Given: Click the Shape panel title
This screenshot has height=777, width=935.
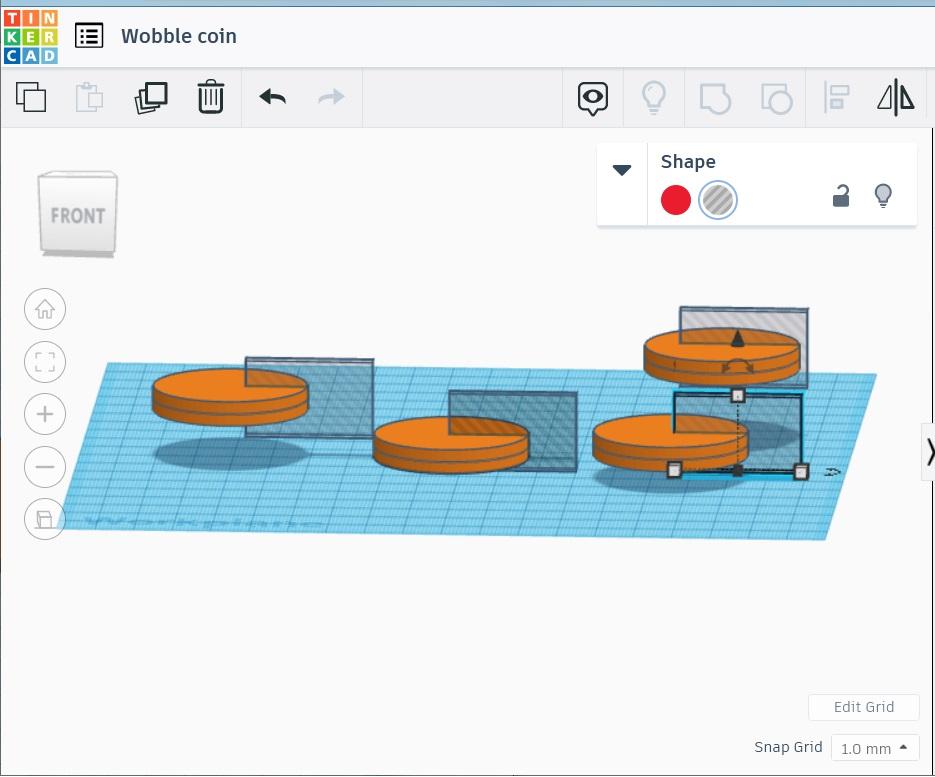Looking at the screenshot, I should pyautogui.click(x=688, y=162).
